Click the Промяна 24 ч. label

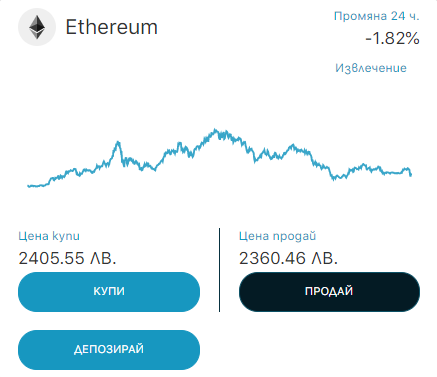[x=376, y=16]
